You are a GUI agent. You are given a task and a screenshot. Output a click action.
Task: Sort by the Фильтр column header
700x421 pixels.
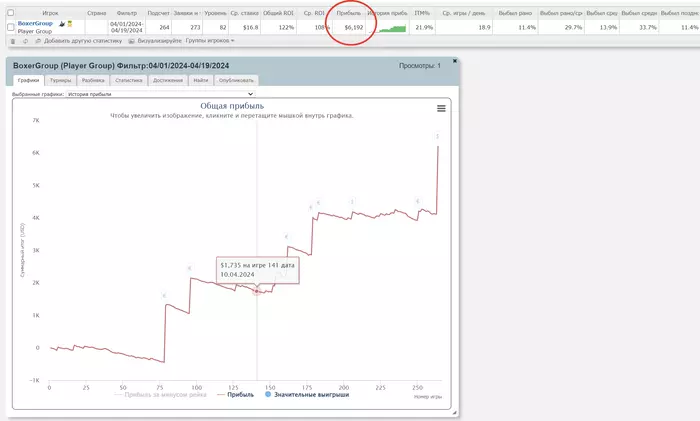point(127,13)
